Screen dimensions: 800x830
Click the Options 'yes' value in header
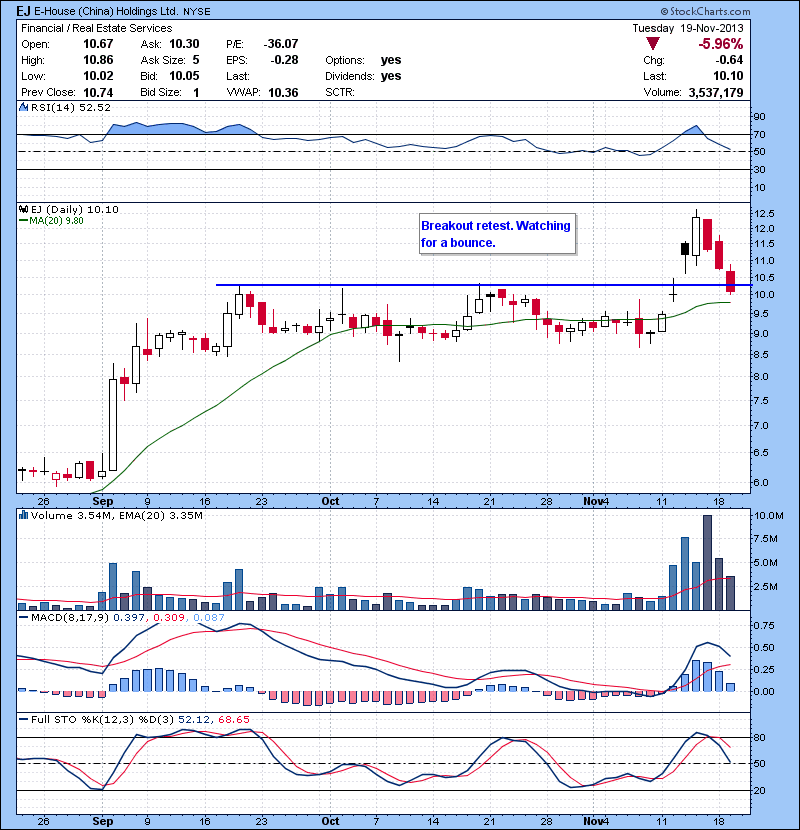point(391,60)
